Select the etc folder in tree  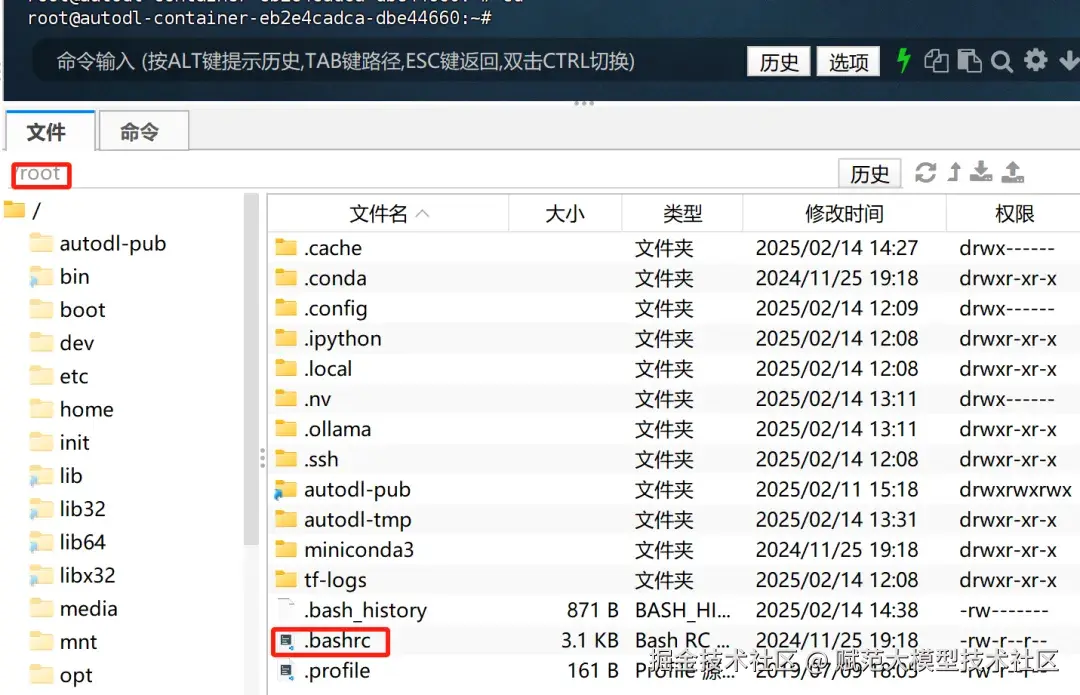click(60, 376)
